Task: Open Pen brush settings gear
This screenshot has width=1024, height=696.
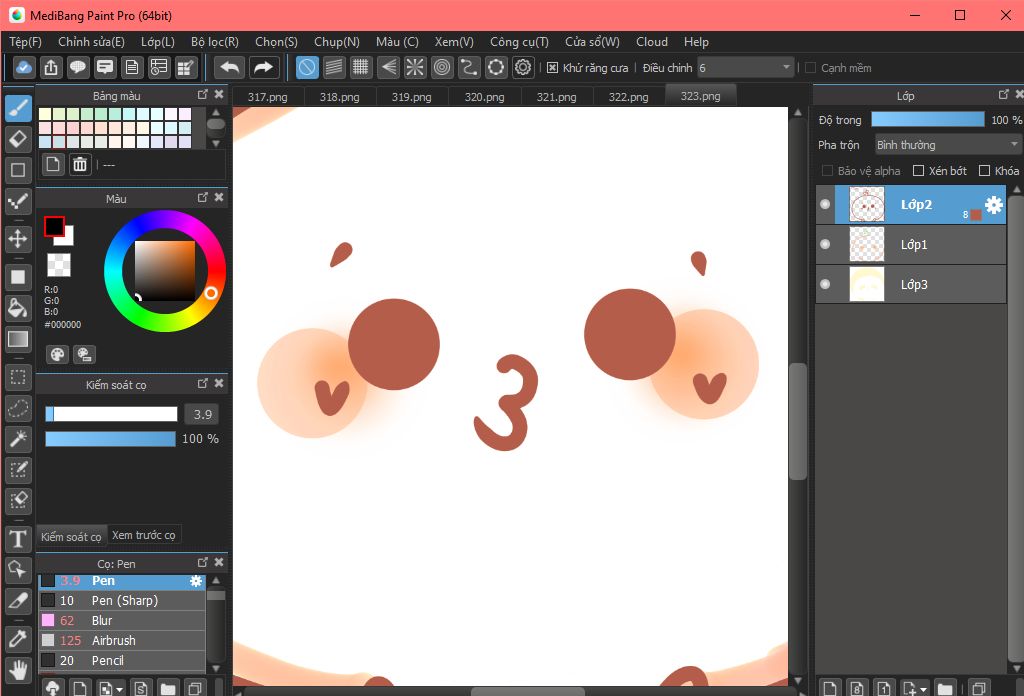Action: 196,580
